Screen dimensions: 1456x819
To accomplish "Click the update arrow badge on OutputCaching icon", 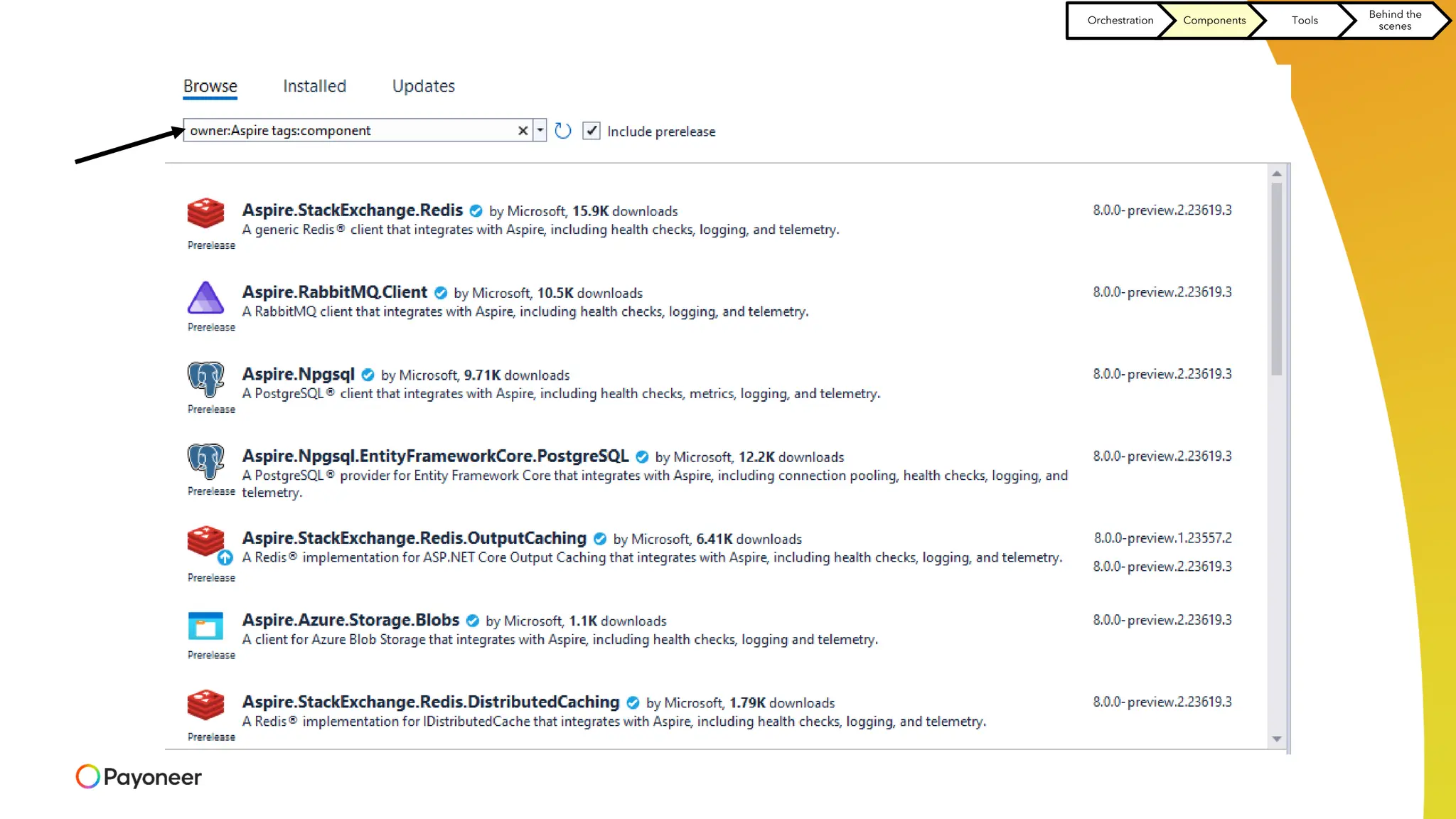I will click(225, 557).
